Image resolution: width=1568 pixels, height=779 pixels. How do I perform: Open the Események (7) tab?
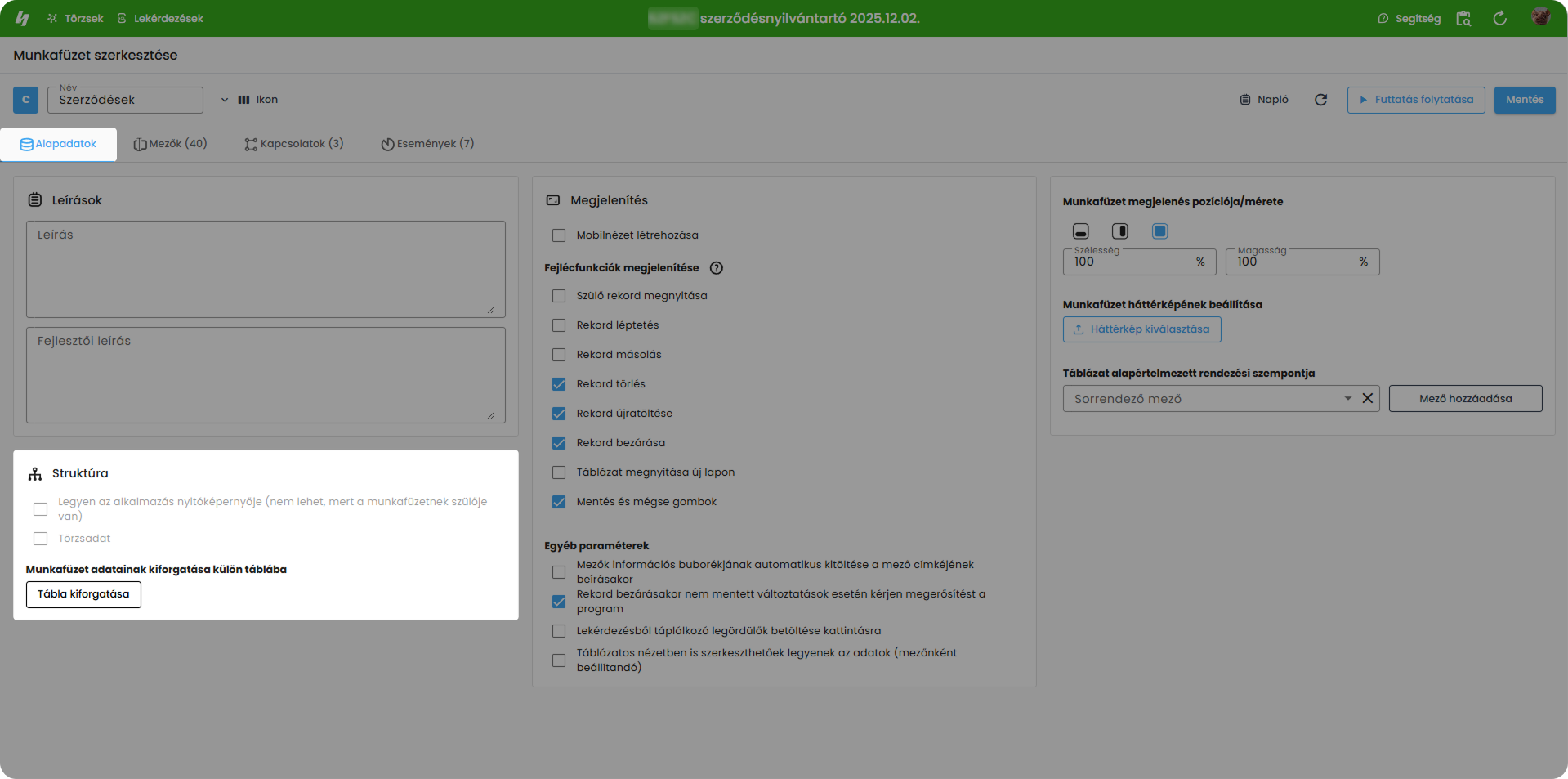(x=427, y=144)
